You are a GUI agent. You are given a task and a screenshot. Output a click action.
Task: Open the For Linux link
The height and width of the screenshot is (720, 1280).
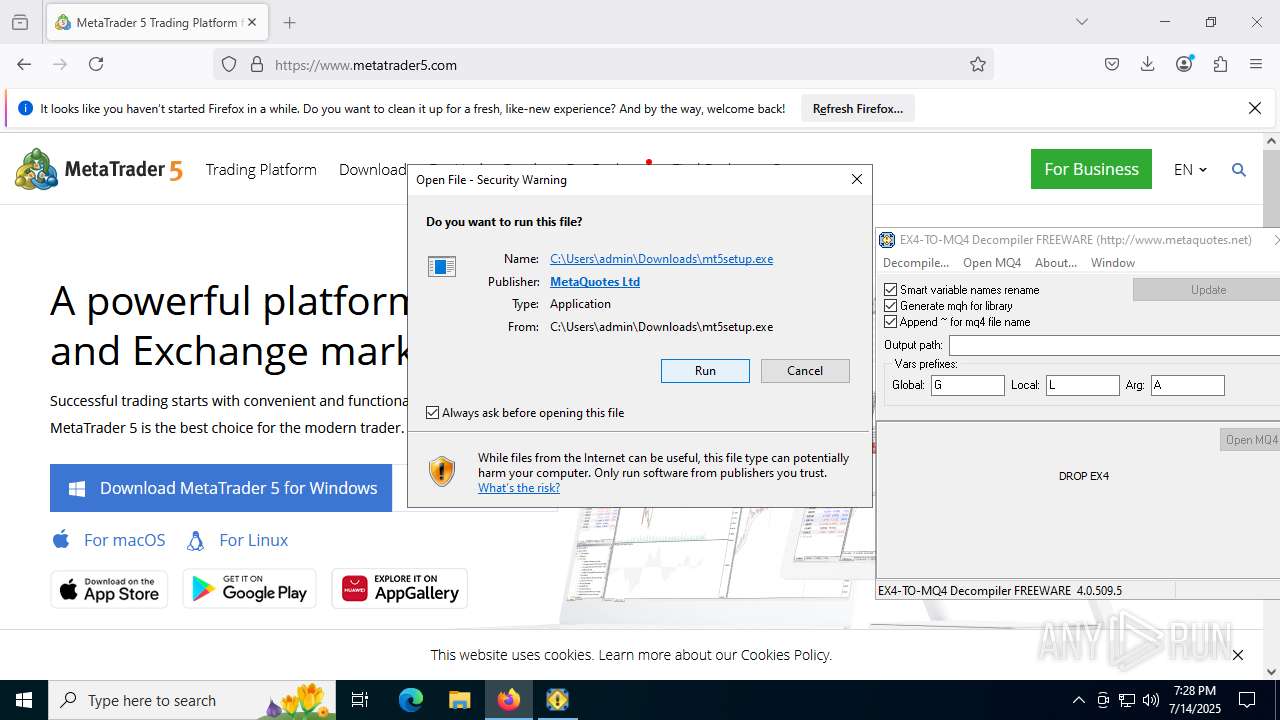point(238,540)
